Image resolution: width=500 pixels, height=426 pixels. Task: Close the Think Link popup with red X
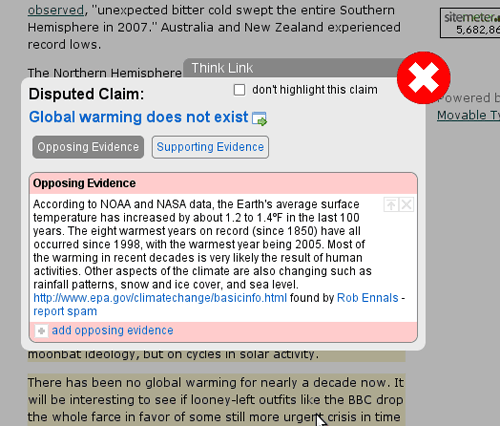pyautogui.click(x=424, y=77)
